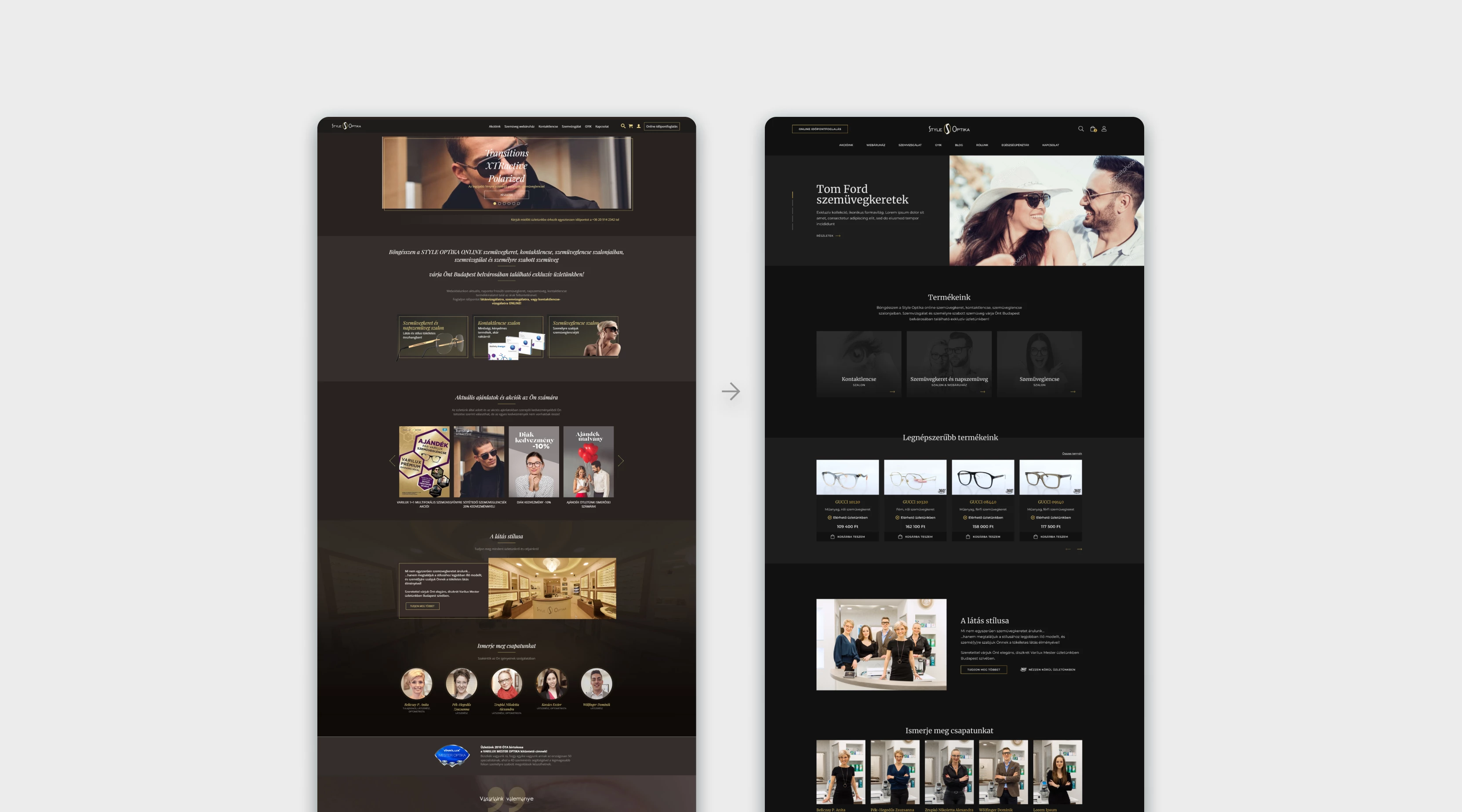The image size is (1462, 812).
Task: Open the Szemüveglencse szalon card on the left page
Action: coord(583,337)
